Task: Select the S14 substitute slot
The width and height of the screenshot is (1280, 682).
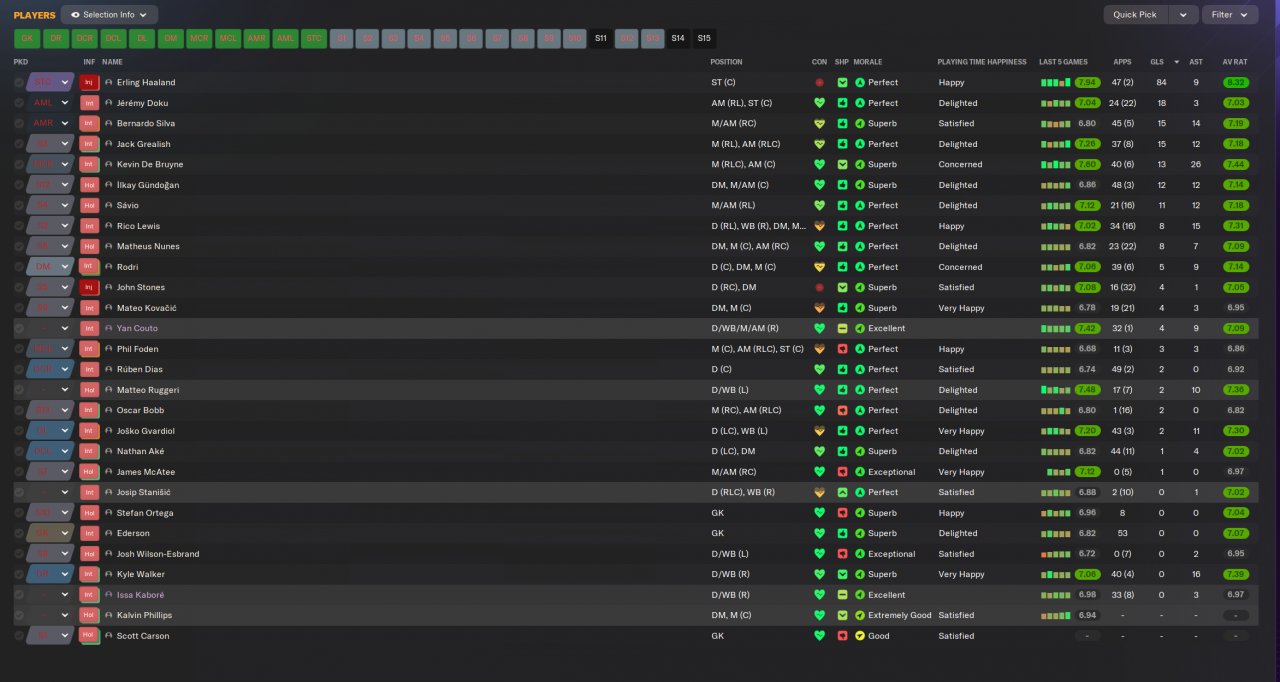Action: tap(679, 38)
